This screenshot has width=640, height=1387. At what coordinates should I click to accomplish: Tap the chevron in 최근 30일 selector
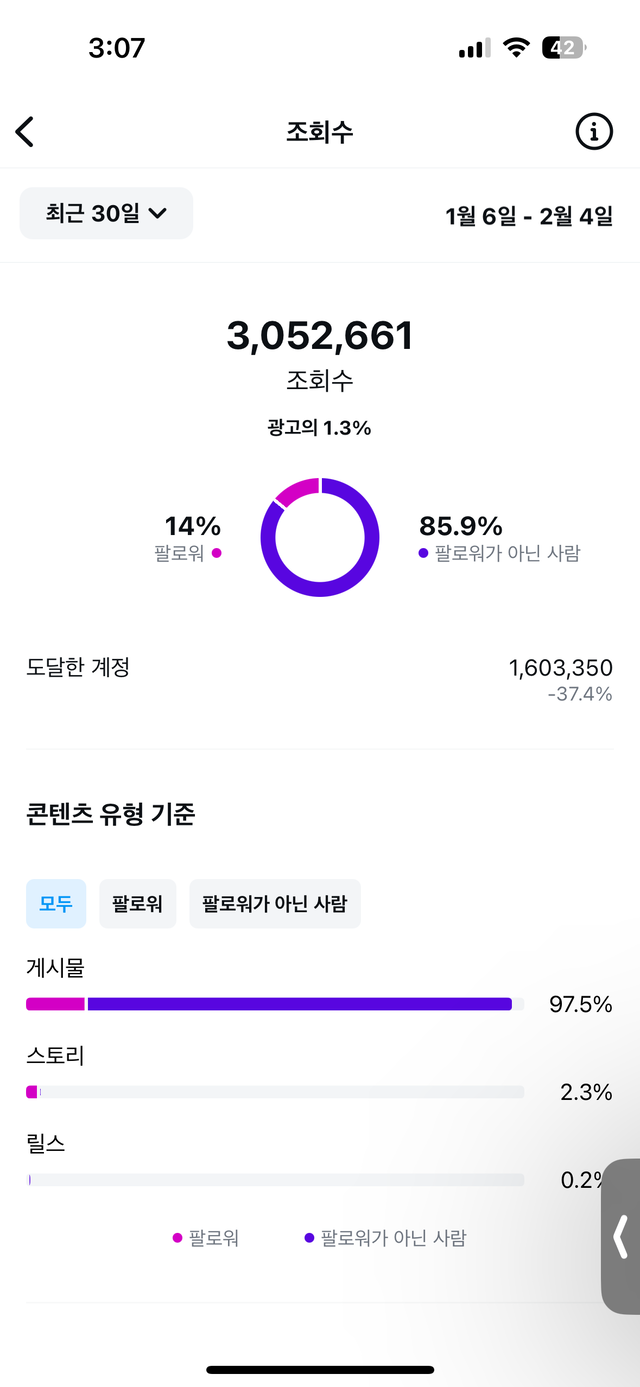[x=157, y=213]
